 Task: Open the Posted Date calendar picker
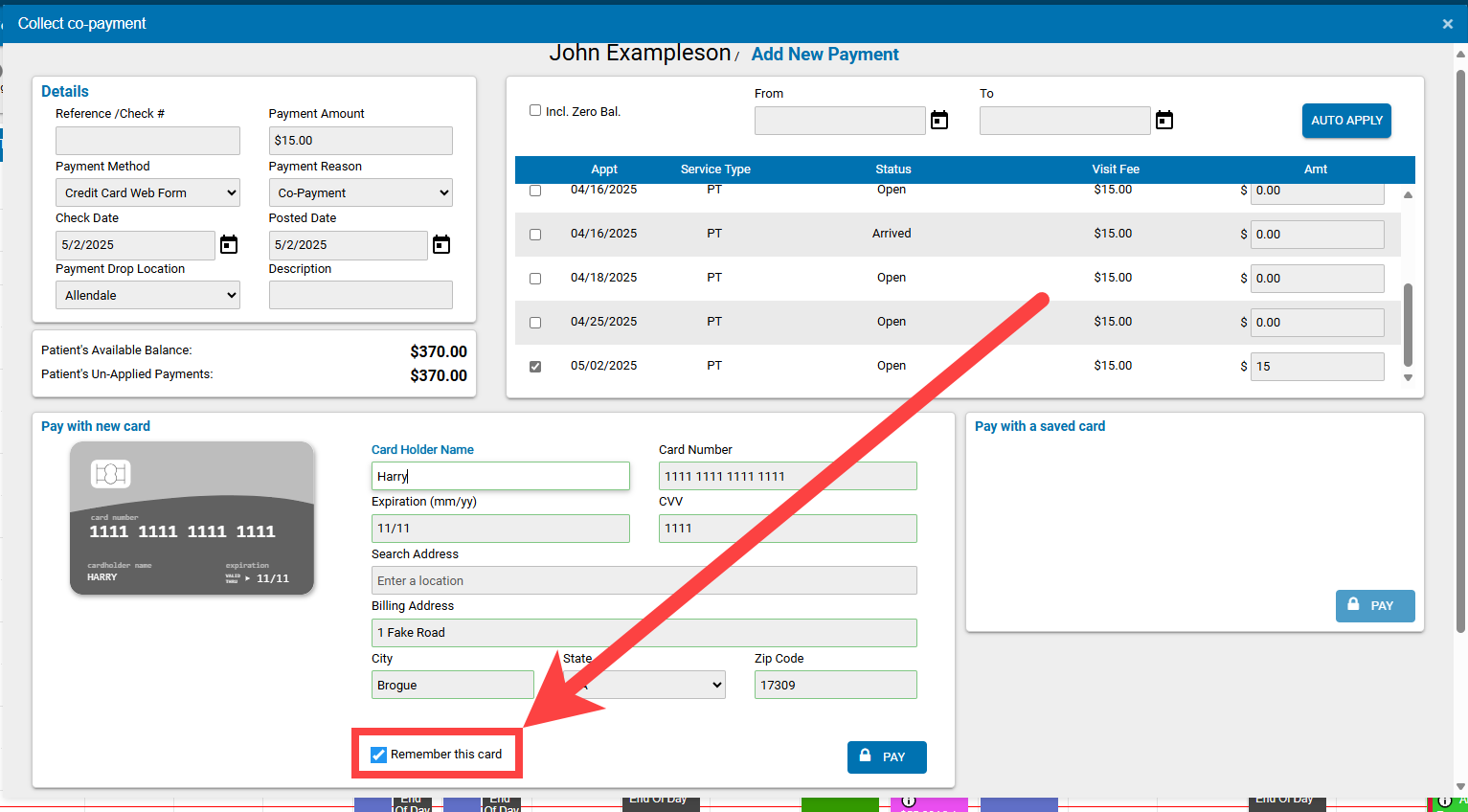pyautogui.click(x=440, y=244)
